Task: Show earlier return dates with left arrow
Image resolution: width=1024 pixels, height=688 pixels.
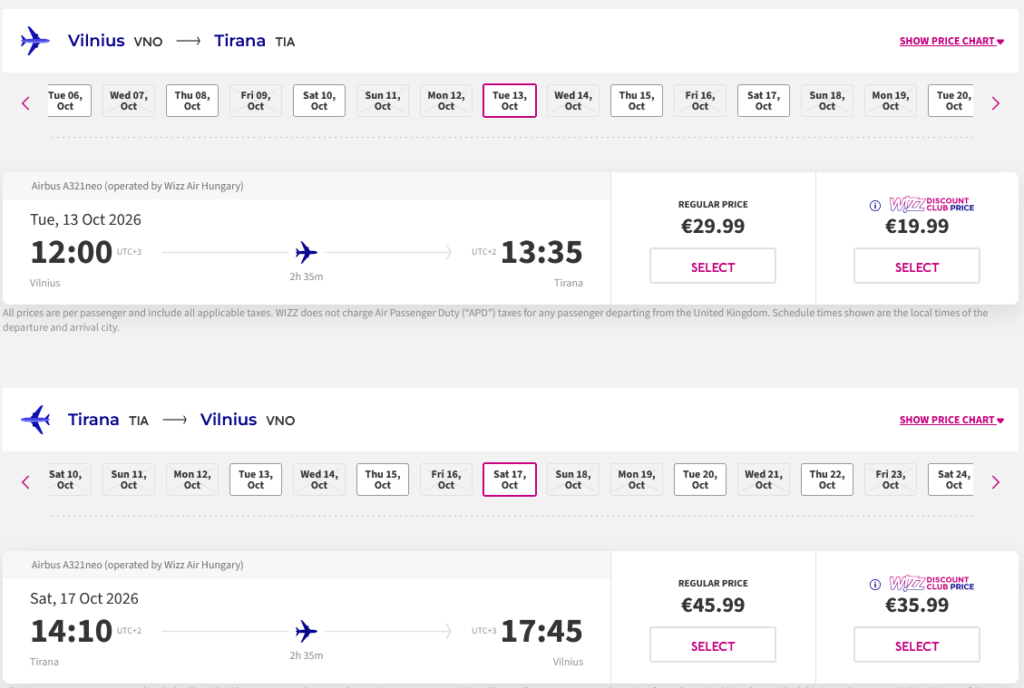Action: tap(26, 482)
